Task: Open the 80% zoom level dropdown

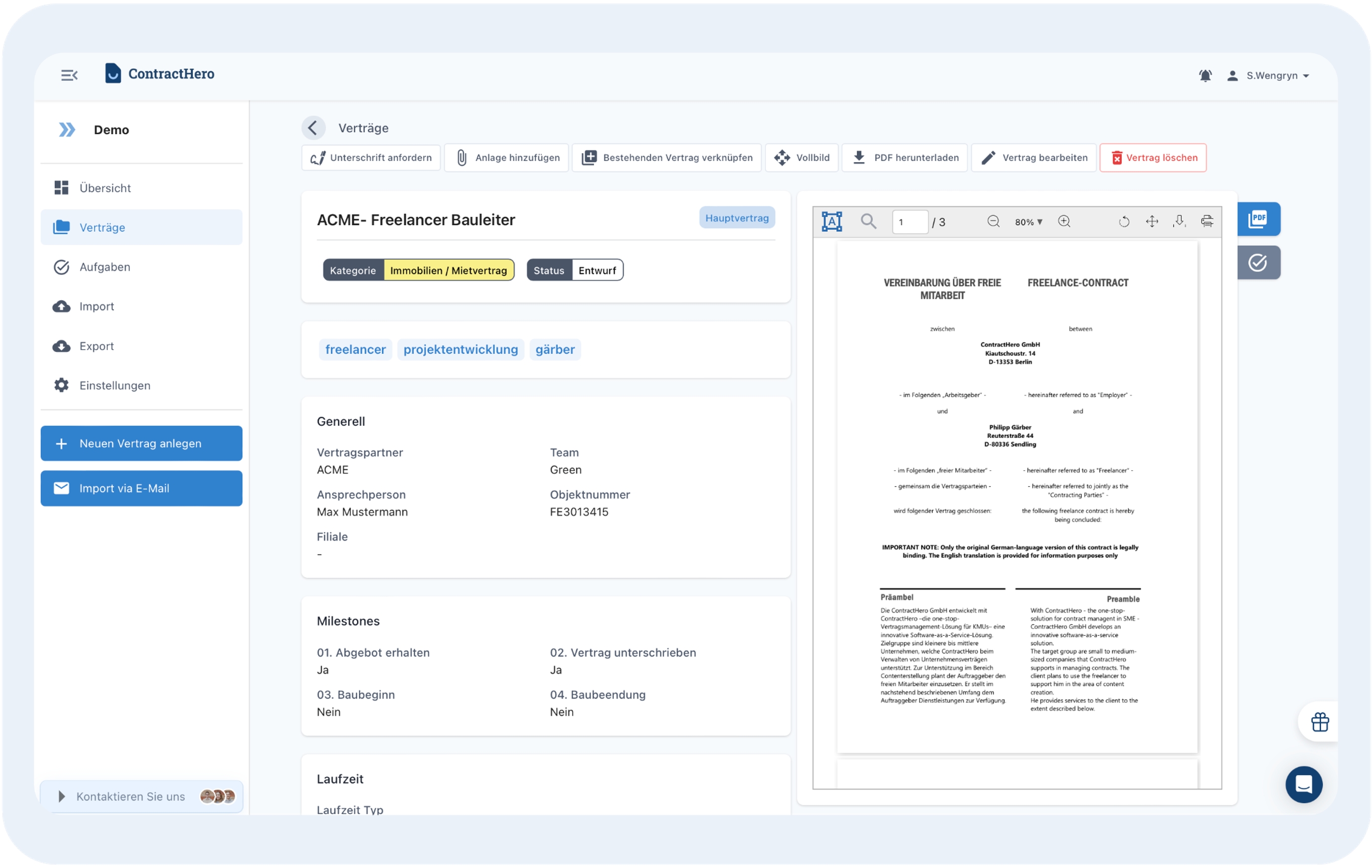Action: pos(1028,222)
